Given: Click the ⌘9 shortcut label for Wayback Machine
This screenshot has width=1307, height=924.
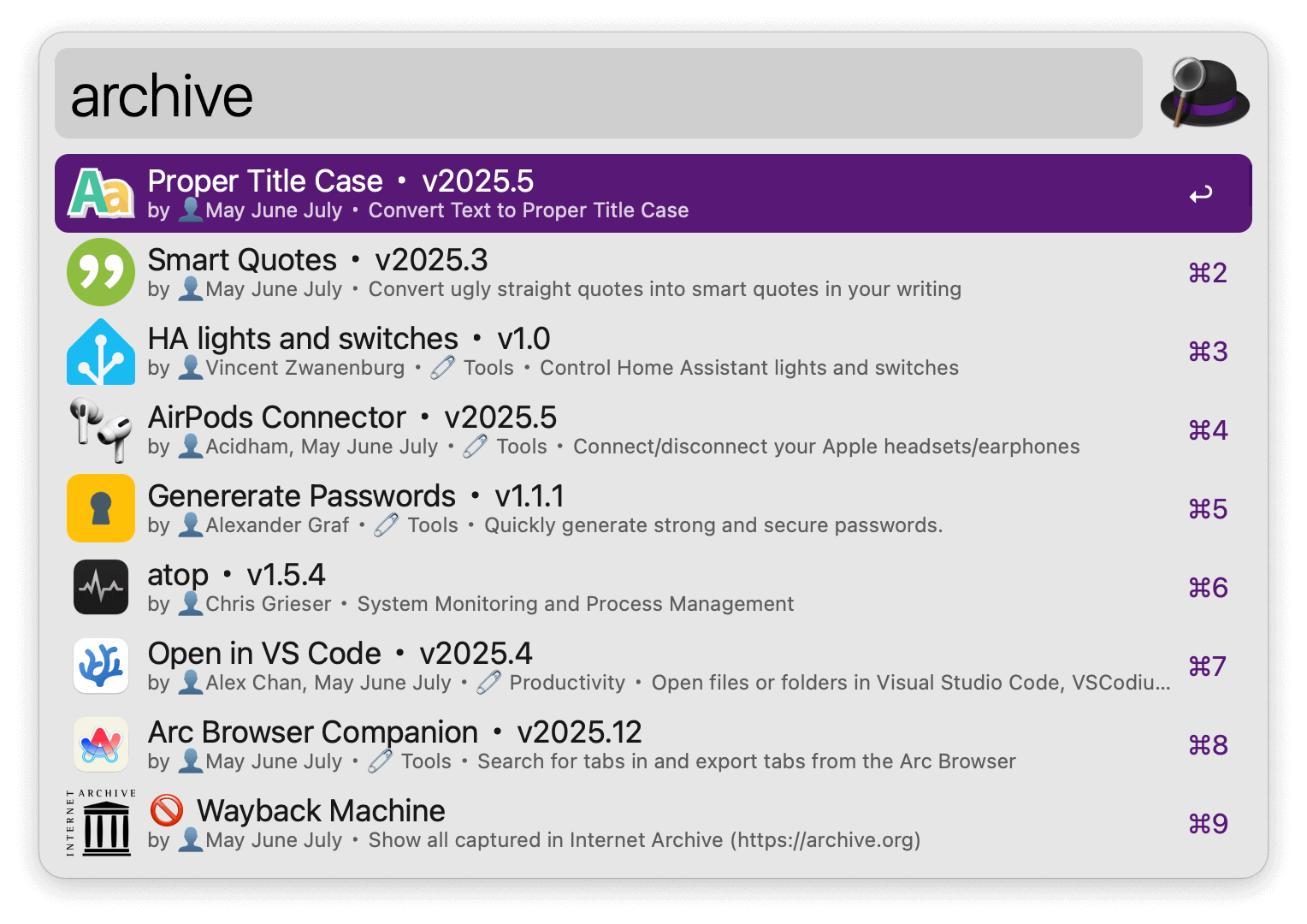Looking at the screenshot, I should click(x=1208, y=824).
